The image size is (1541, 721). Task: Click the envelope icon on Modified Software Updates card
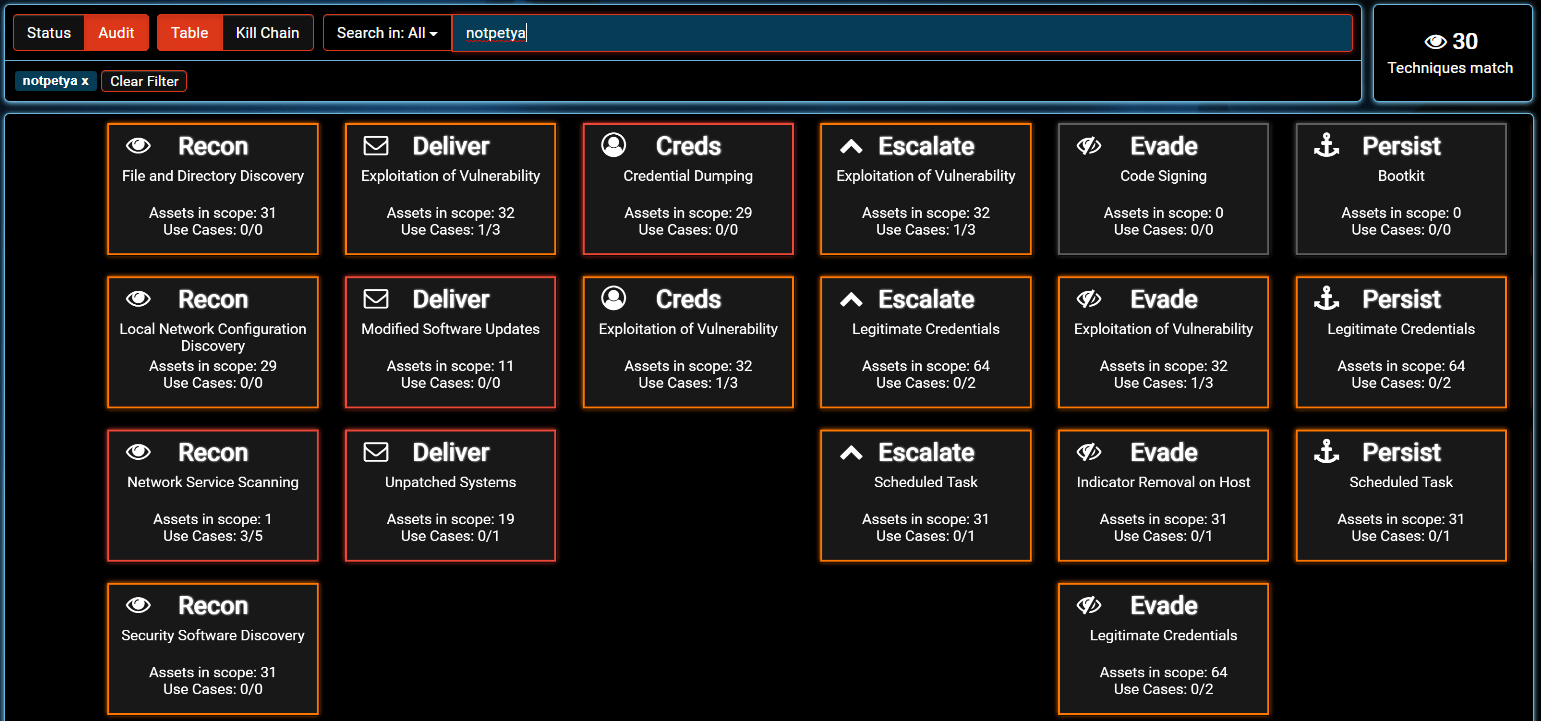[376, 299]
